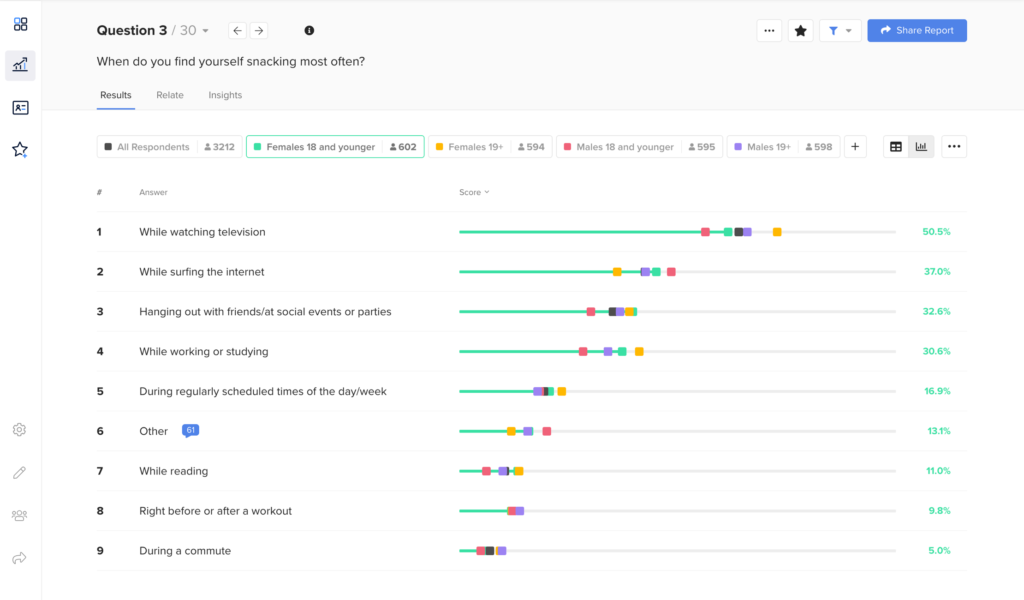Open the favorites star icon in sidebar
Screen dimensions: 1024x600
tap(20, 150)
